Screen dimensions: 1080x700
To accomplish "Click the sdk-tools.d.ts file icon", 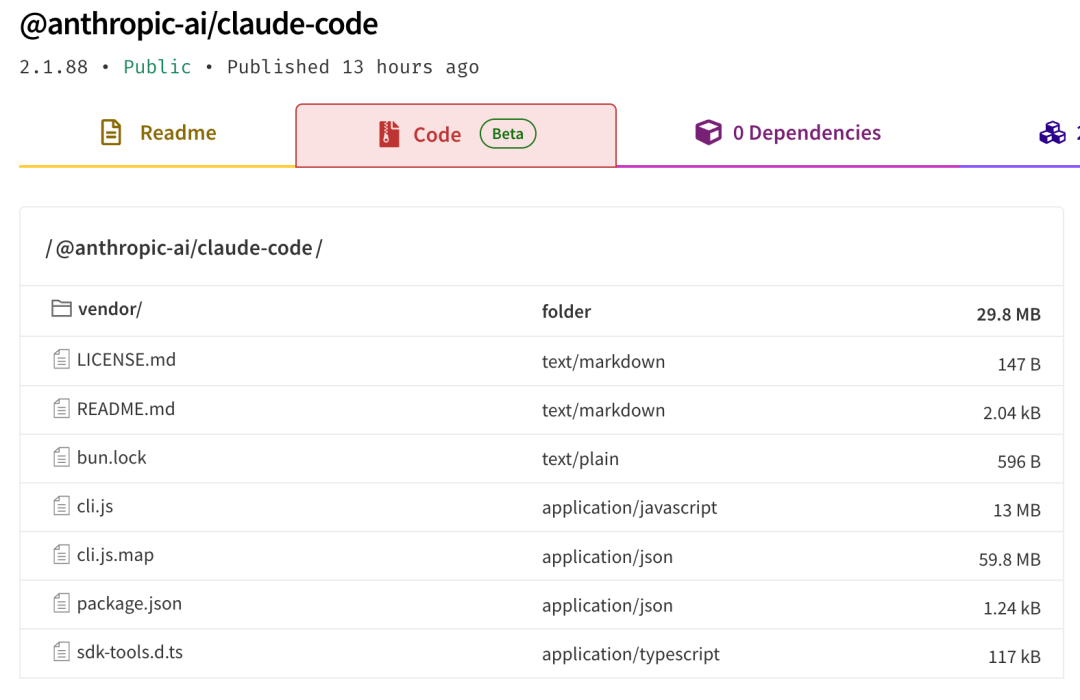I will coord(62,652).
